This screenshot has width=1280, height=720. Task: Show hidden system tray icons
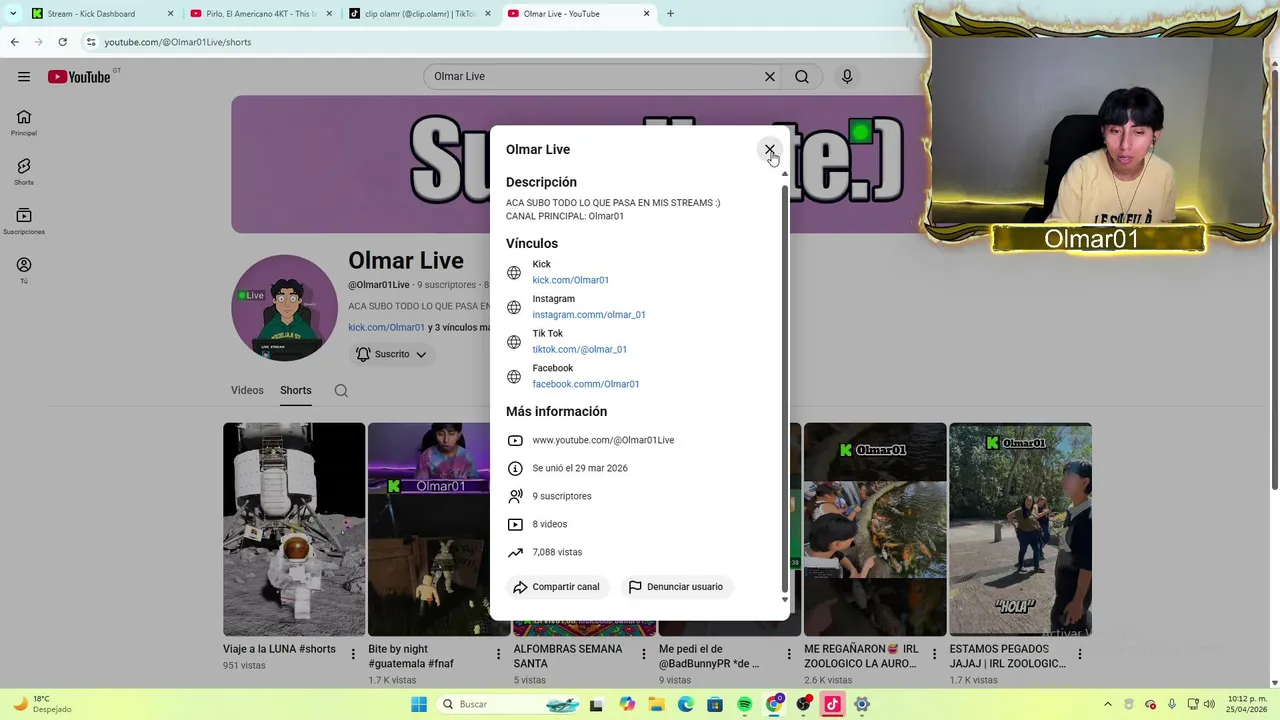pos(1107,704)
